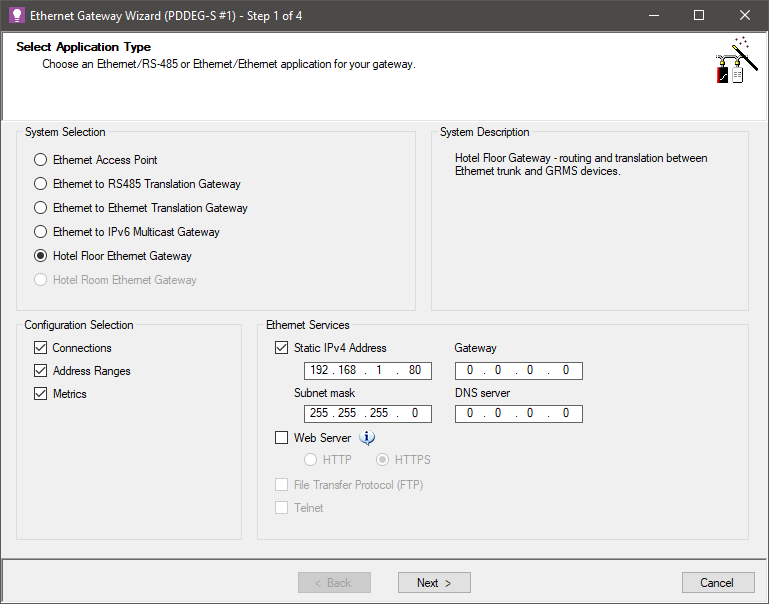Choose Ethernet to Ethernet Translation Gateway
The image size is (769, 604).
point(40,208)
